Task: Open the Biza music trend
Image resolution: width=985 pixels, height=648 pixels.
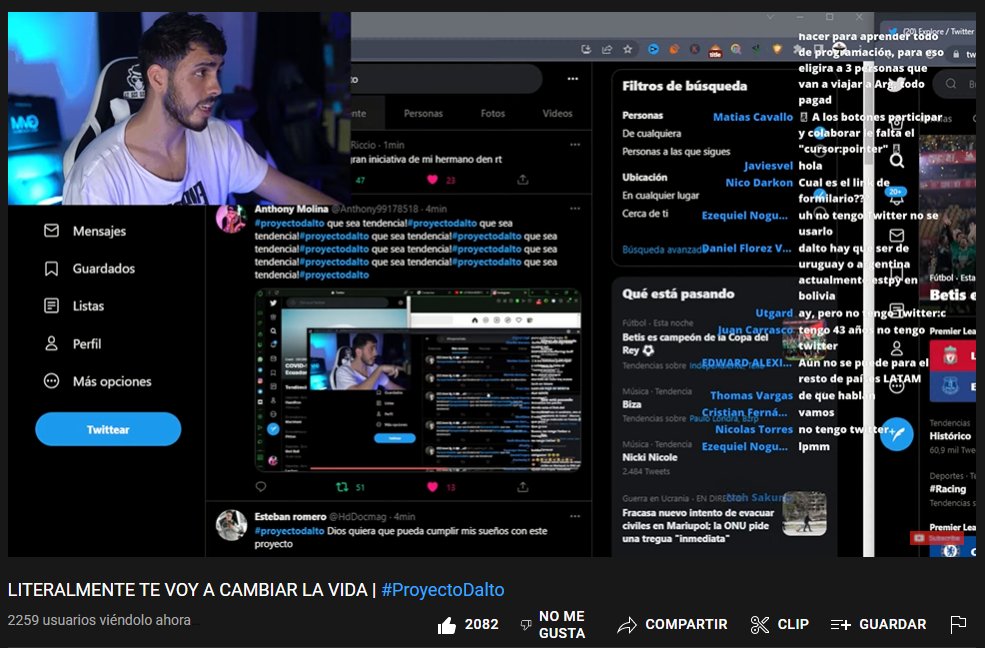Action: [632, 404]
